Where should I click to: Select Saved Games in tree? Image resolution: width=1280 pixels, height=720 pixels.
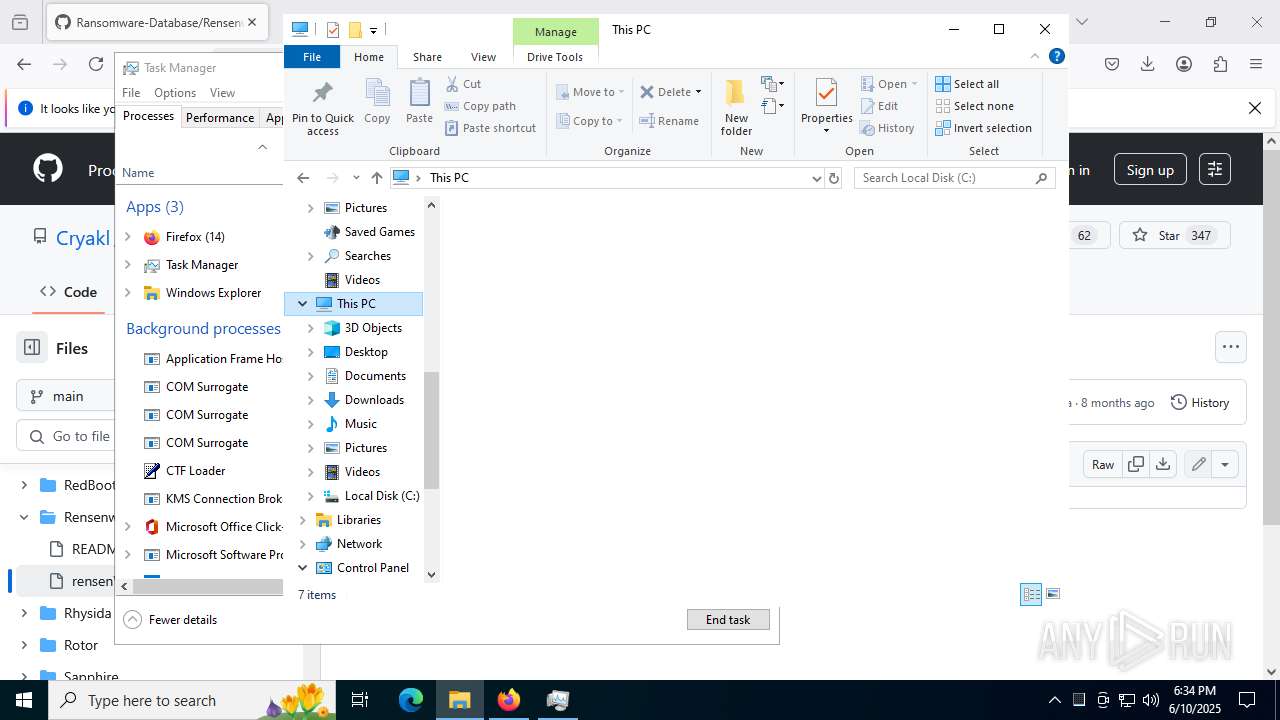(379, 232)
